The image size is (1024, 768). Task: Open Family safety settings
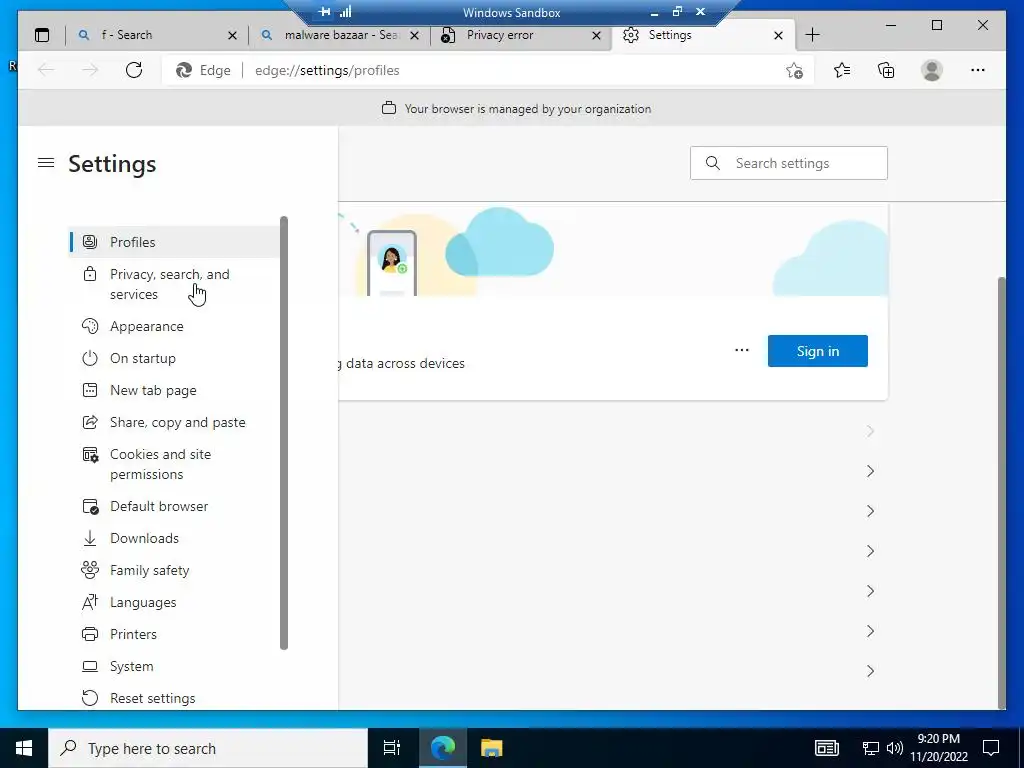[174, 570]
